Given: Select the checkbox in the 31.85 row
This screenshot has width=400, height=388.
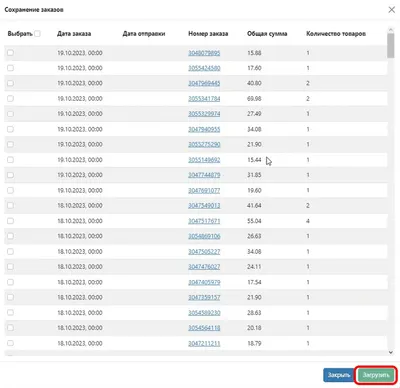Looking at the screenshot, I should tap(11, 175).
